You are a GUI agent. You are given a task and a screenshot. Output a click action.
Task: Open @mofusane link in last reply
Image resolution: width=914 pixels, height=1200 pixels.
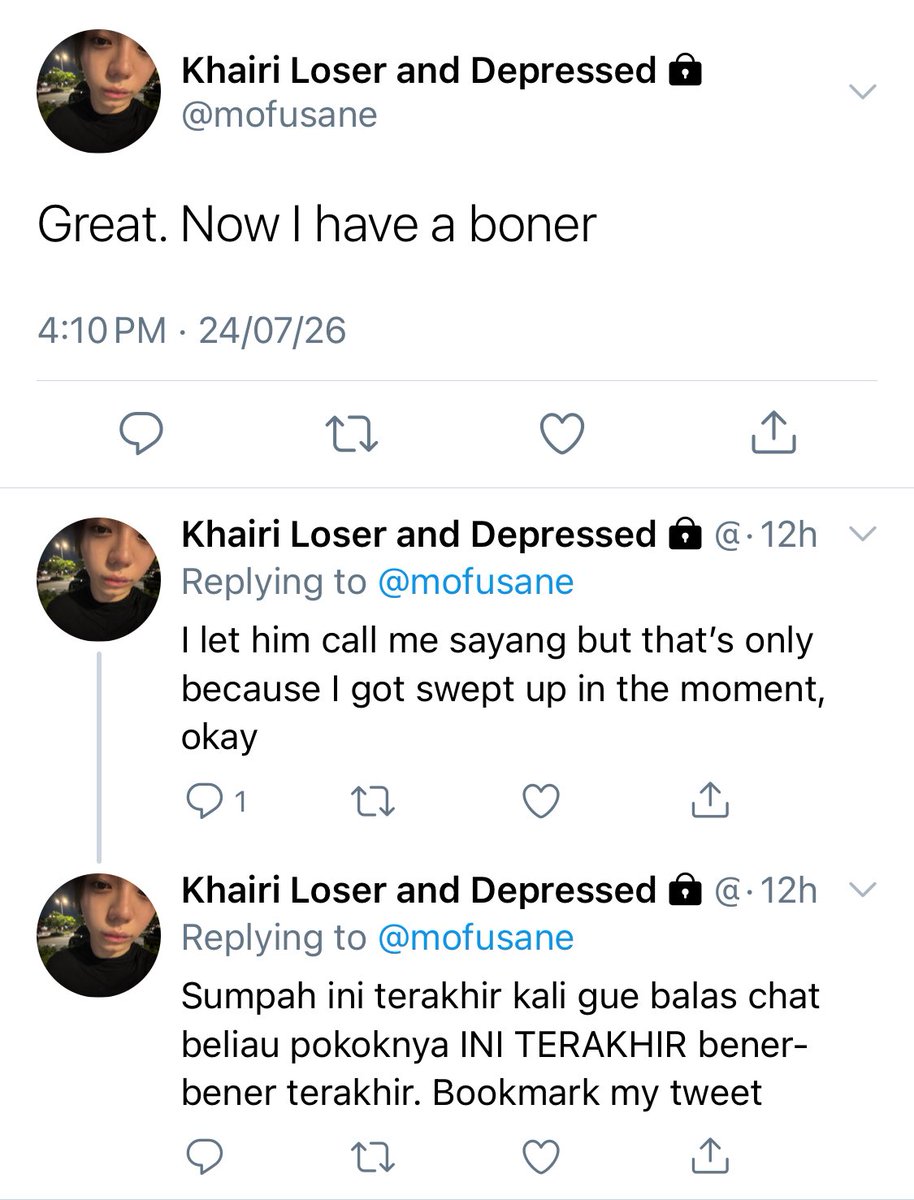coord(476,937)
